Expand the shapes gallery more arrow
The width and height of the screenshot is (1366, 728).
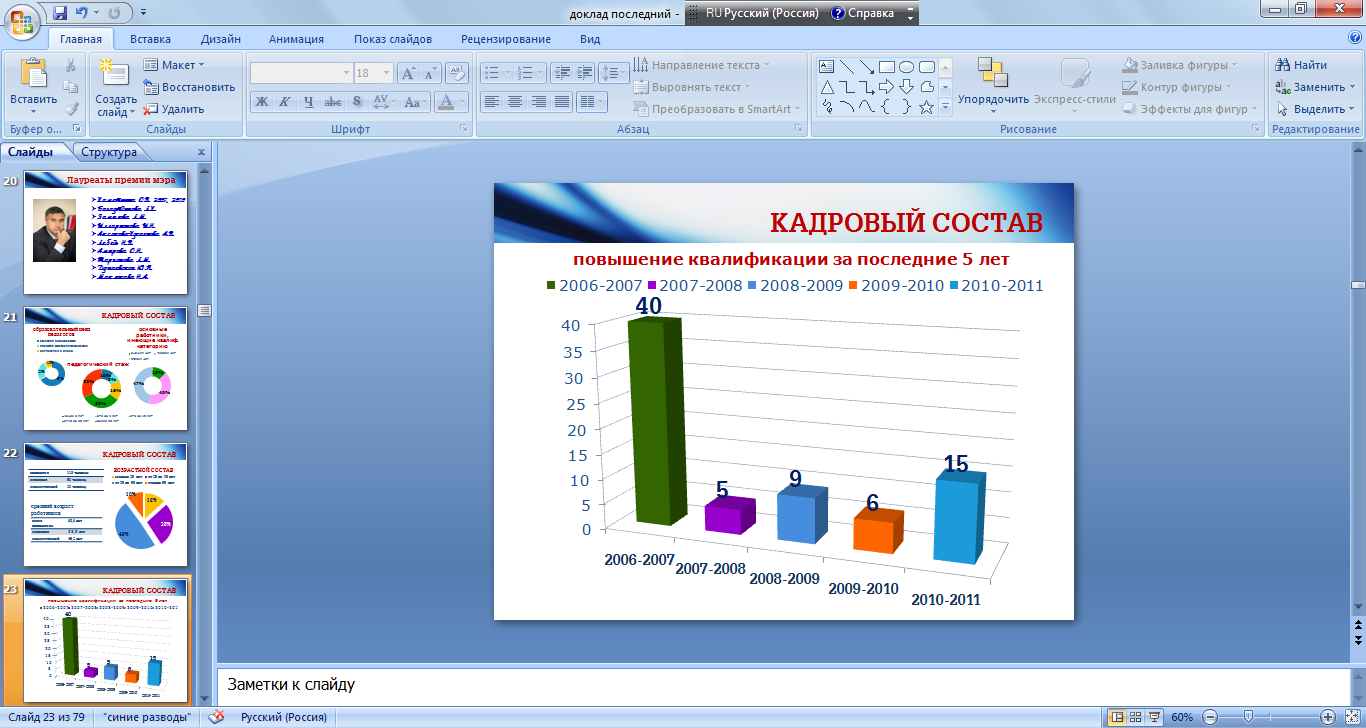(x=945, y=107)
